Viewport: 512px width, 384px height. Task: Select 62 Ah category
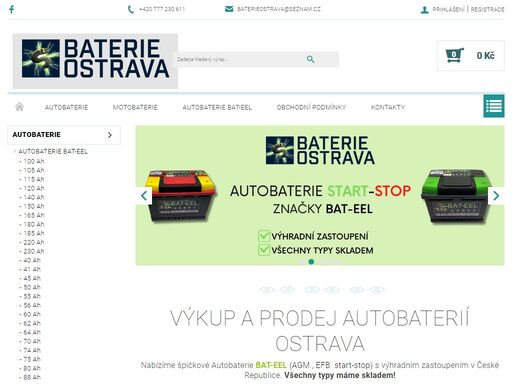pos(32,323)
